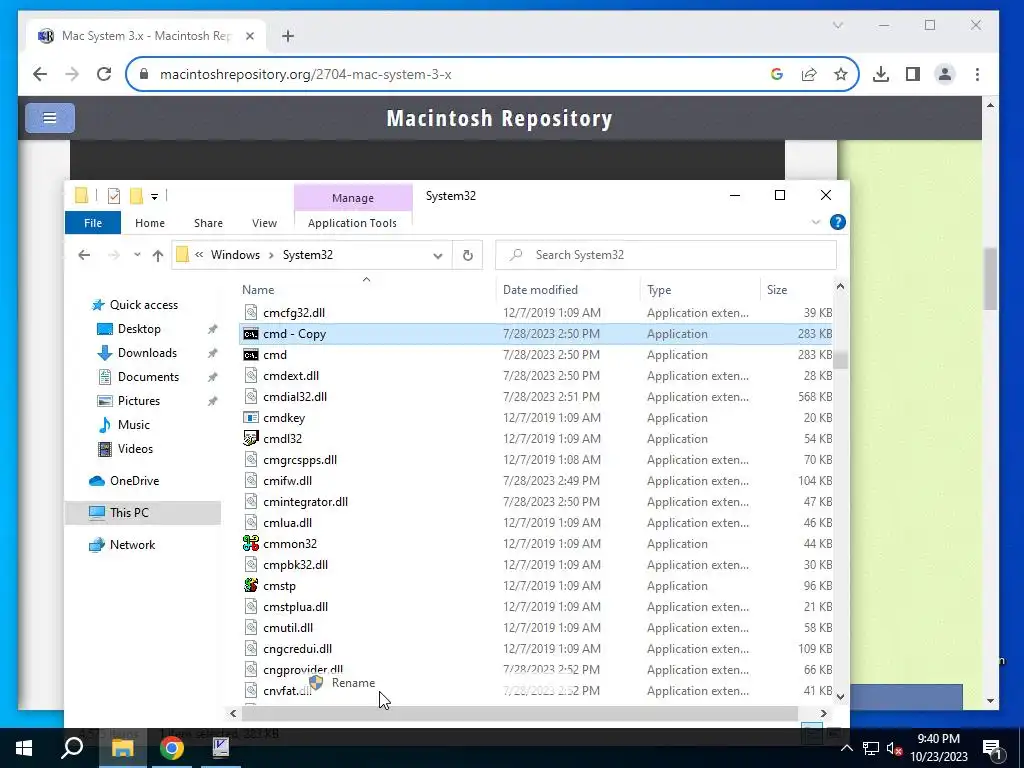Image resolution: width=1024 pixels, height=768 pixels.
Task: Open Pictures in the navigation pane
Action: pyautogui.click(x=138, y=401)
